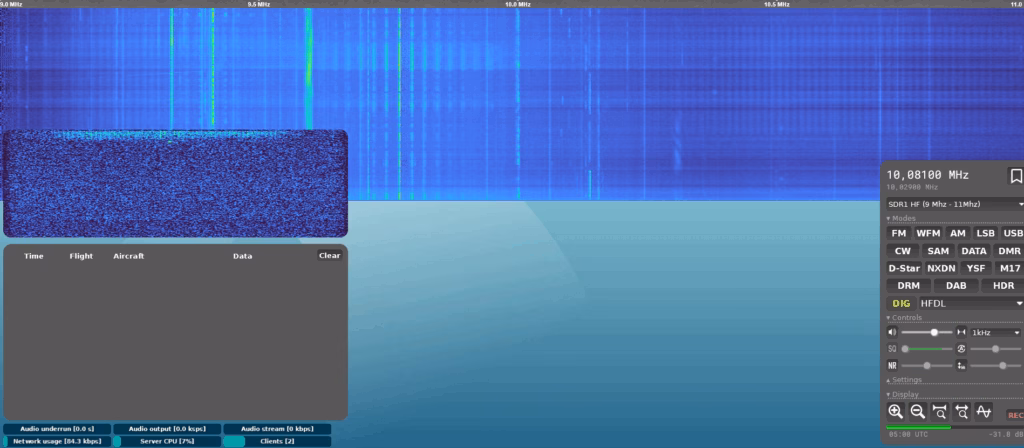
Task: Zoom out on the waterfall
Action: click(x=917, y=411)
